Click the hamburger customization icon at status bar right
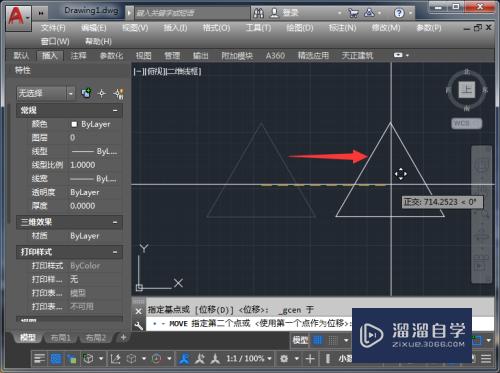 [486, 359]
